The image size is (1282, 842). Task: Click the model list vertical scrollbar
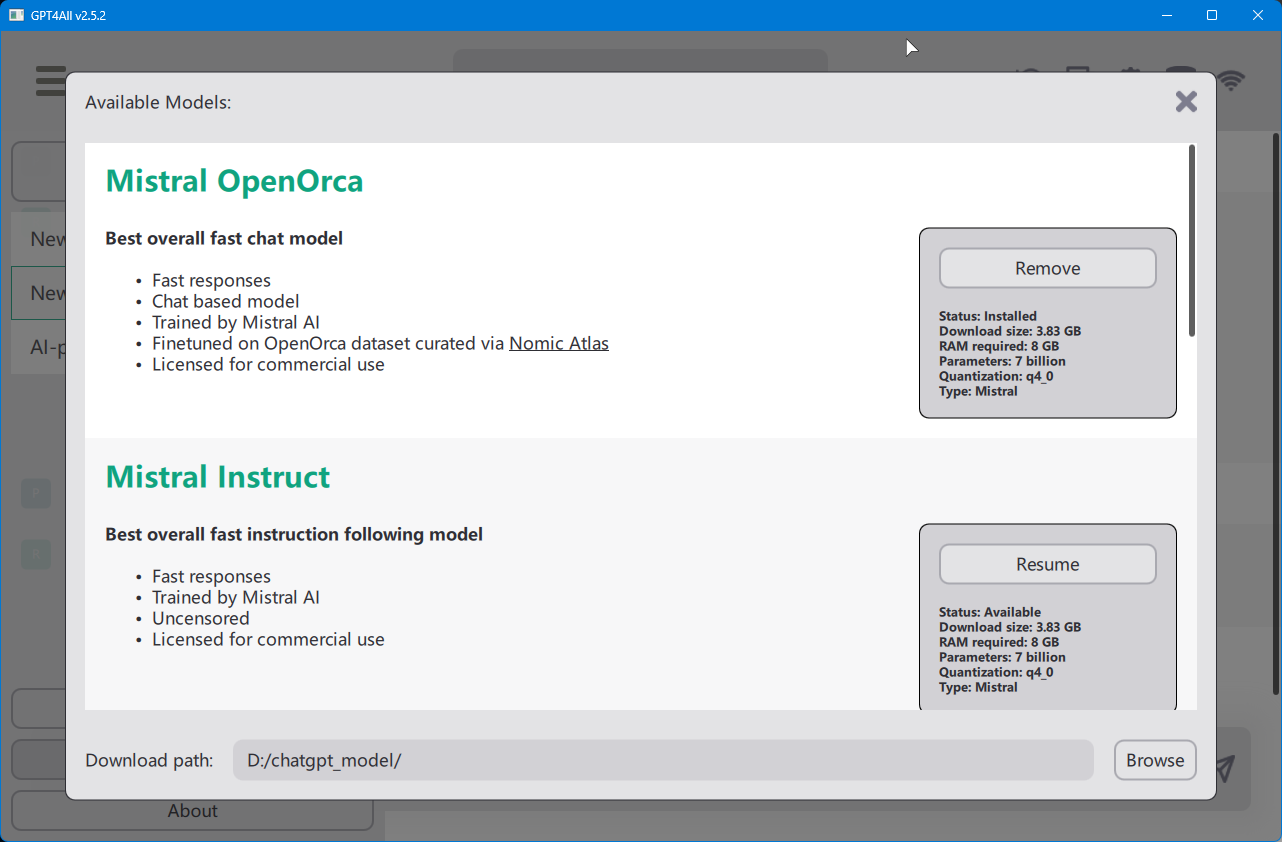pos(1192,240)
